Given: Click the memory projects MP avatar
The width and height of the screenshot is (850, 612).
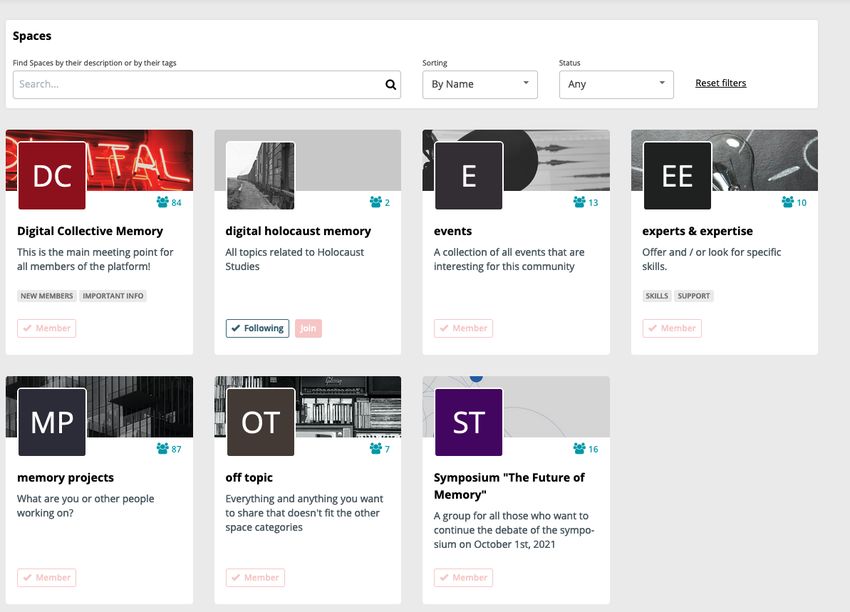Looking at the screenshot, I should pos(52,422).
